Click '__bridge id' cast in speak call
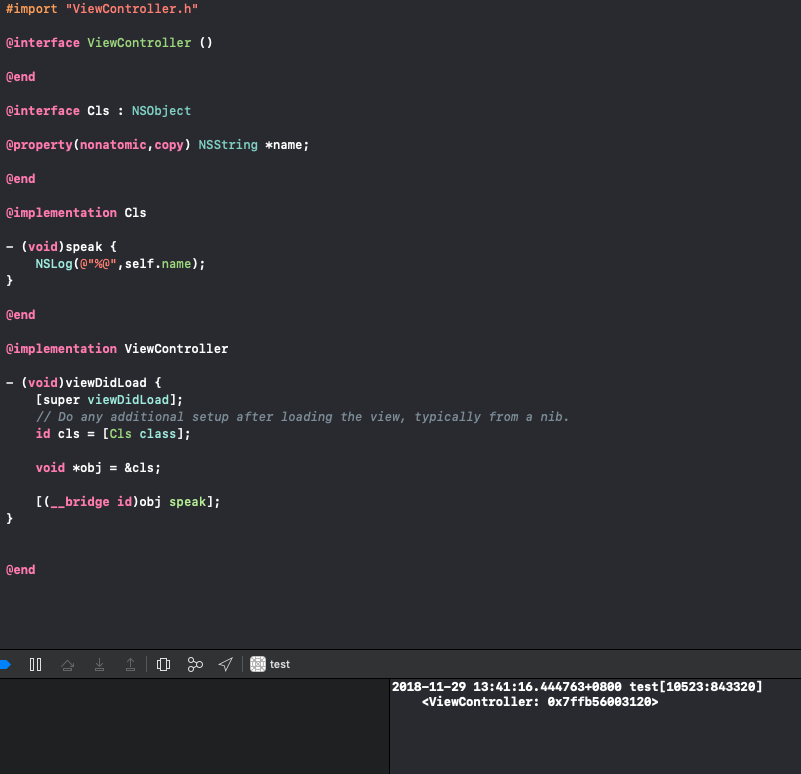 [x=91, y=502]
